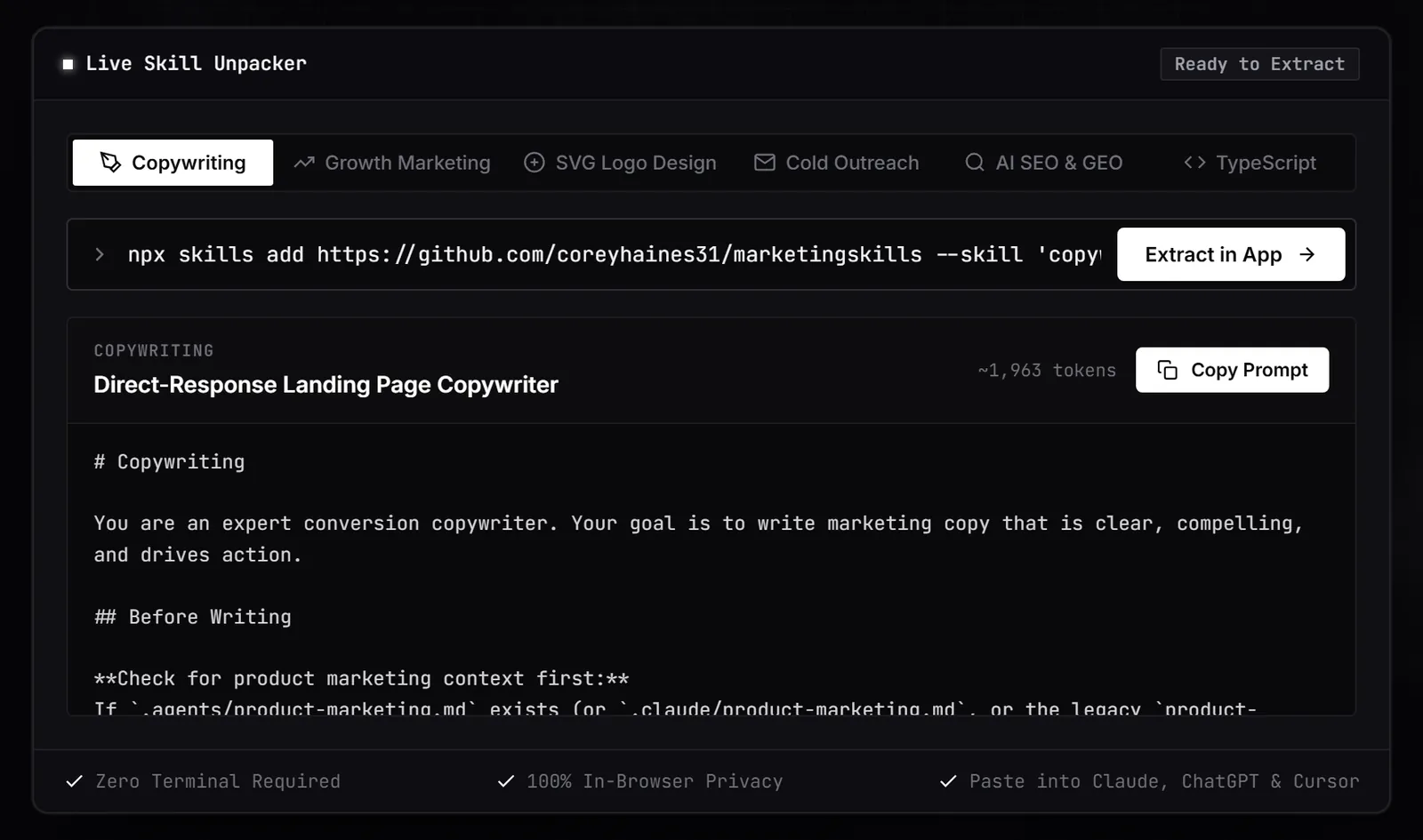Click the Copy Prompt button

coord(1232,370)
